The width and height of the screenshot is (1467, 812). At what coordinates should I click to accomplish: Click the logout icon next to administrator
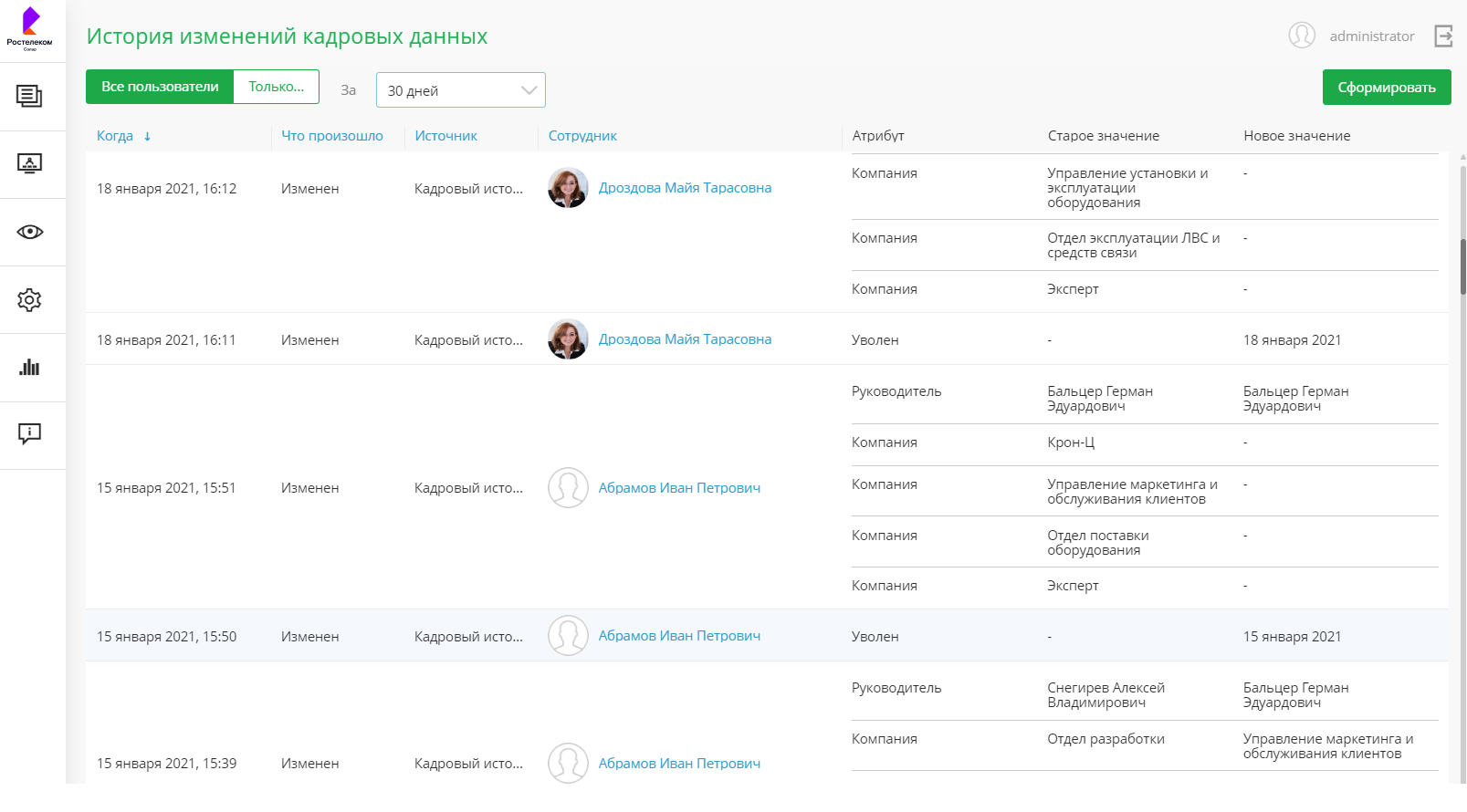1443,36
